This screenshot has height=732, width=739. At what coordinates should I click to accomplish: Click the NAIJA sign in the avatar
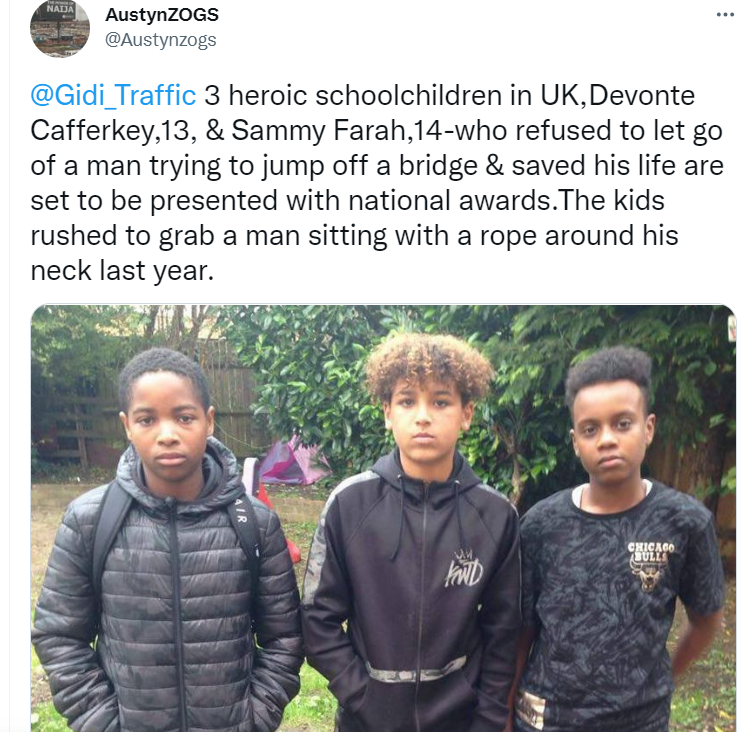(60, 8)
